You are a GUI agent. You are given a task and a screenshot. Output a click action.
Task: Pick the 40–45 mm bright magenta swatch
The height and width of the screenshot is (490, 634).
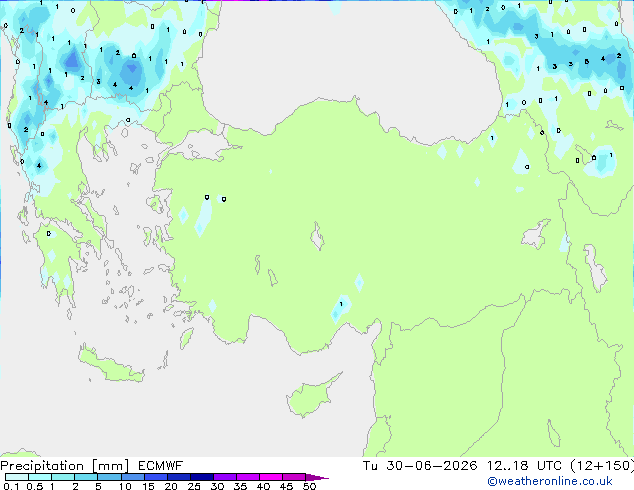(271, 477)
